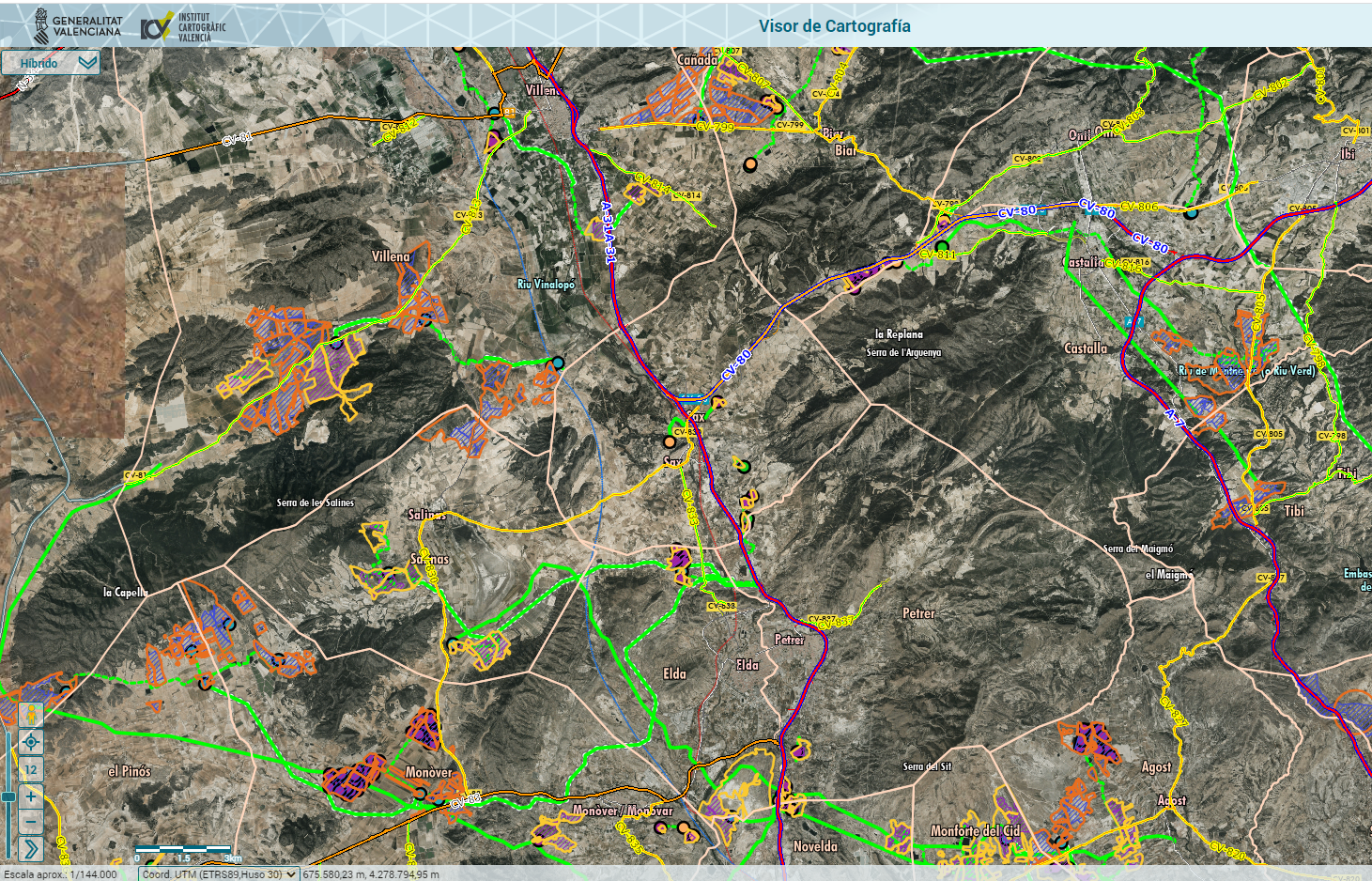Zoom in with the plus button
The image size is (1372, 881).
point(31,796)
